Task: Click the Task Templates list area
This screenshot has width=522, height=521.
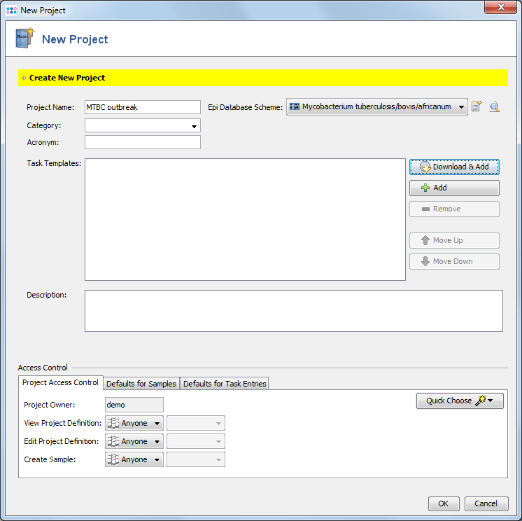Action: pyautogui.click(x=245, y=219)
